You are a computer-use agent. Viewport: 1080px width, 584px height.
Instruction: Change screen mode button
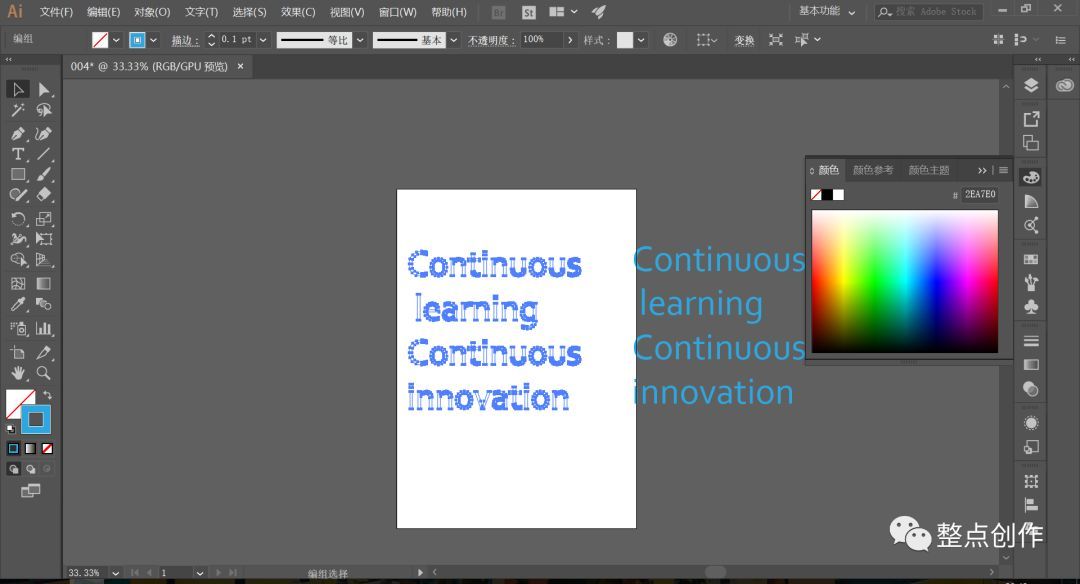coord(30,490)
